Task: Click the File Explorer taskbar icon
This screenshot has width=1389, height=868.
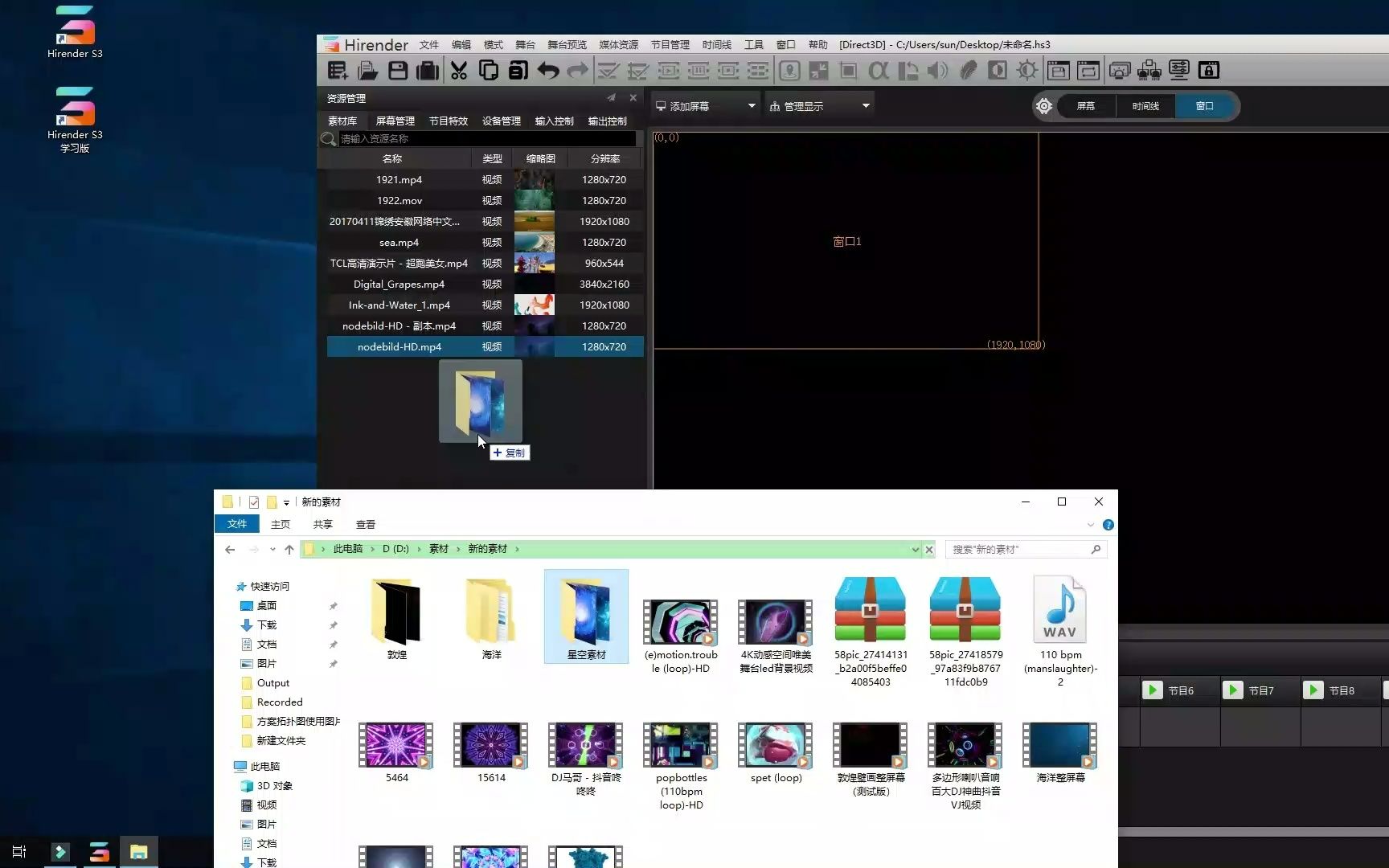Action: pyautogui.click(x=138, y=852)
